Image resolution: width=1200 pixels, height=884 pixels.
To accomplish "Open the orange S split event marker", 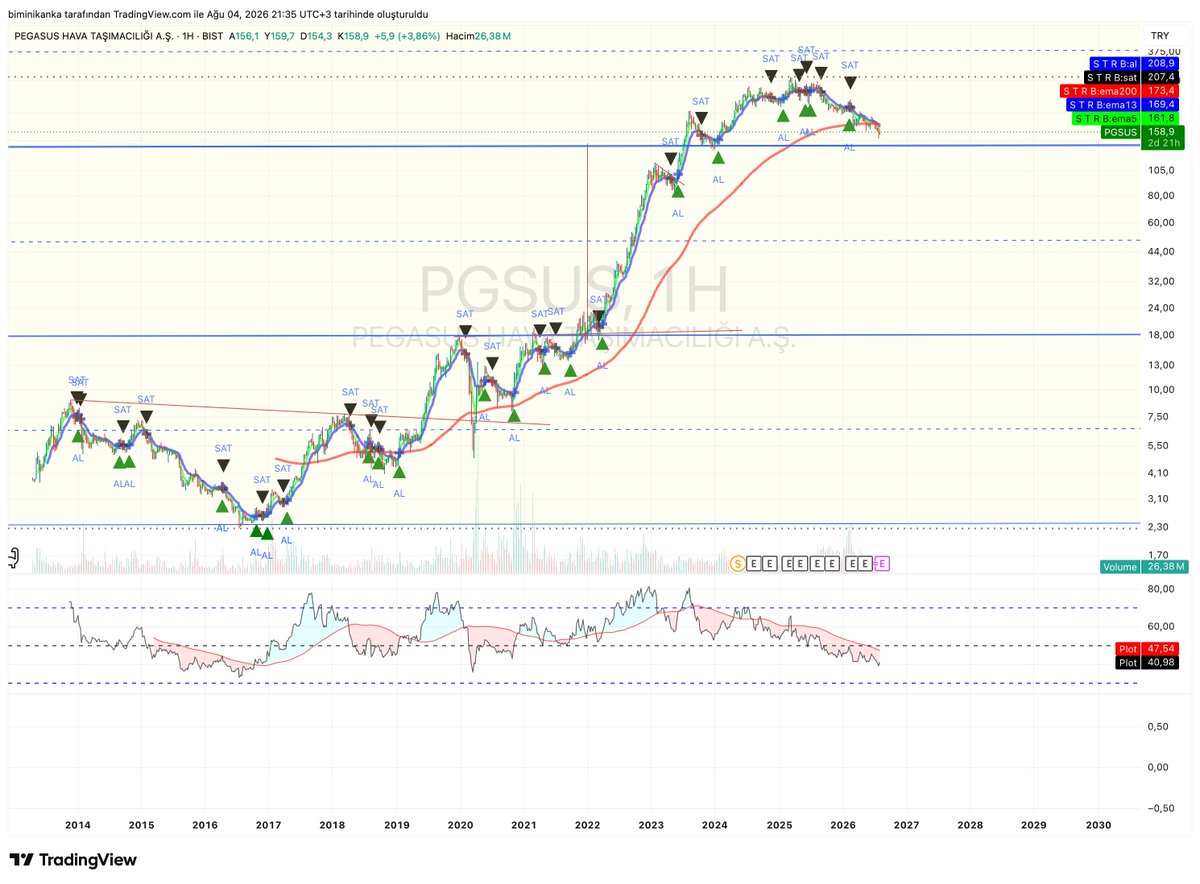I will (738, 564).
